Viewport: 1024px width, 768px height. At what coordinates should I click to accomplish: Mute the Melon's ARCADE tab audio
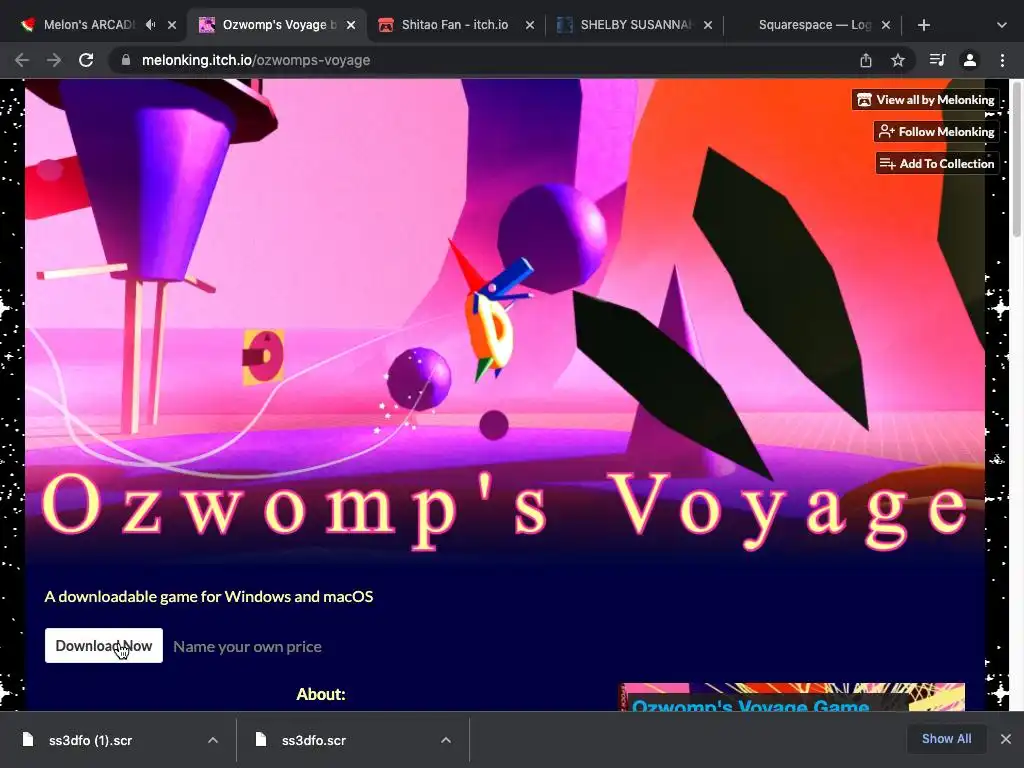(x=151, y=25)
